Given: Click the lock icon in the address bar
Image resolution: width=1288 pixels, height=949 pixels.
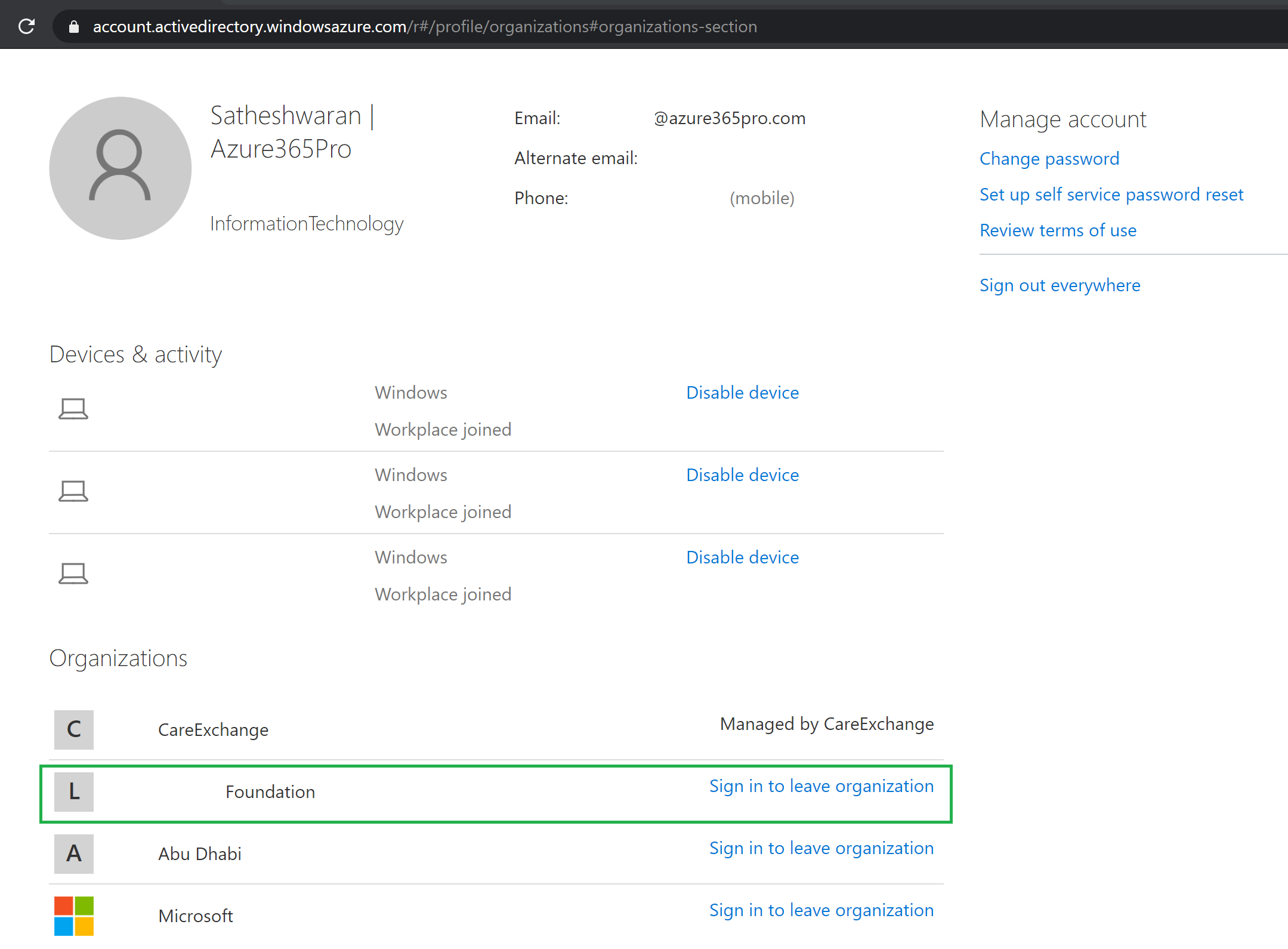Looking at the screenshot, I should [73, 26].
